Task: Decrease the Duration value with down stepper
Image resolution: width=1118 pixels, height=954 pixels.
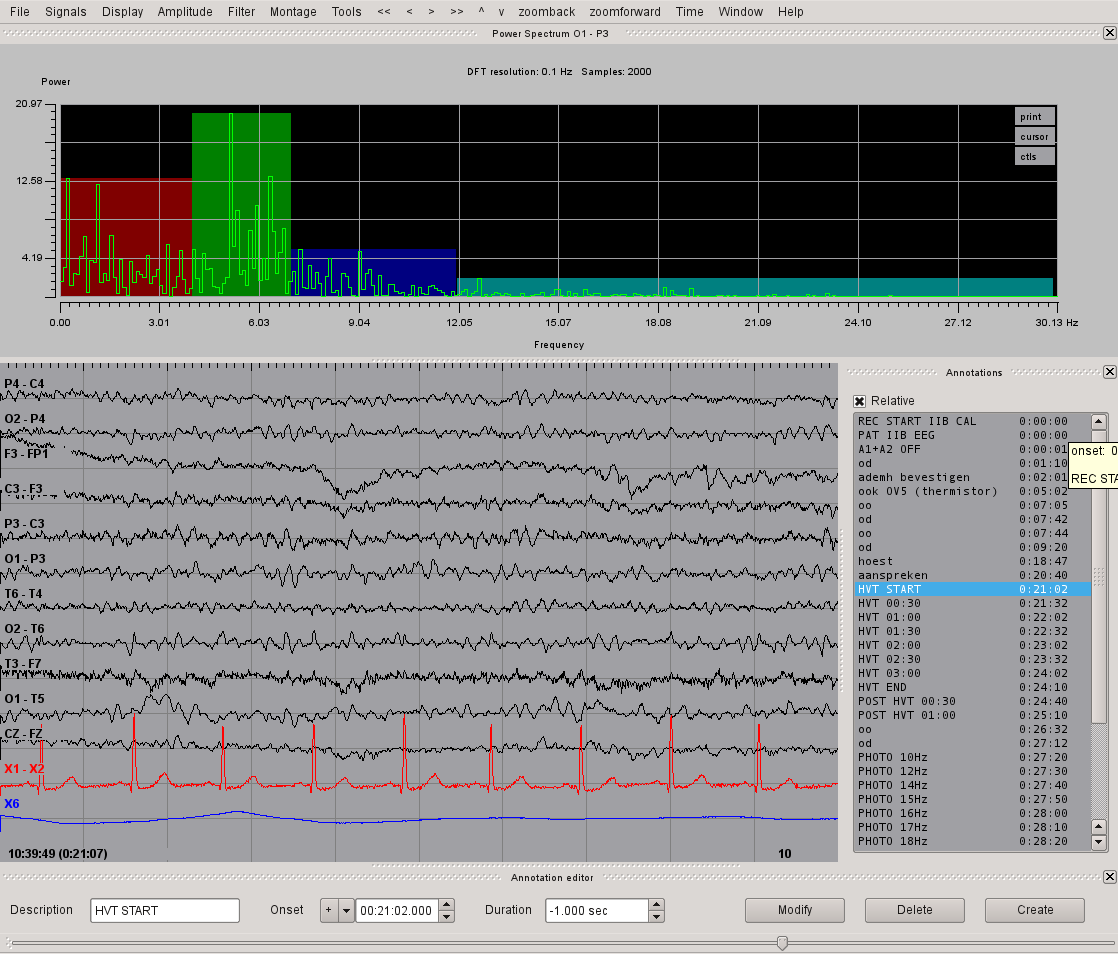Action: pyautogui.click(x=657, y=916)
